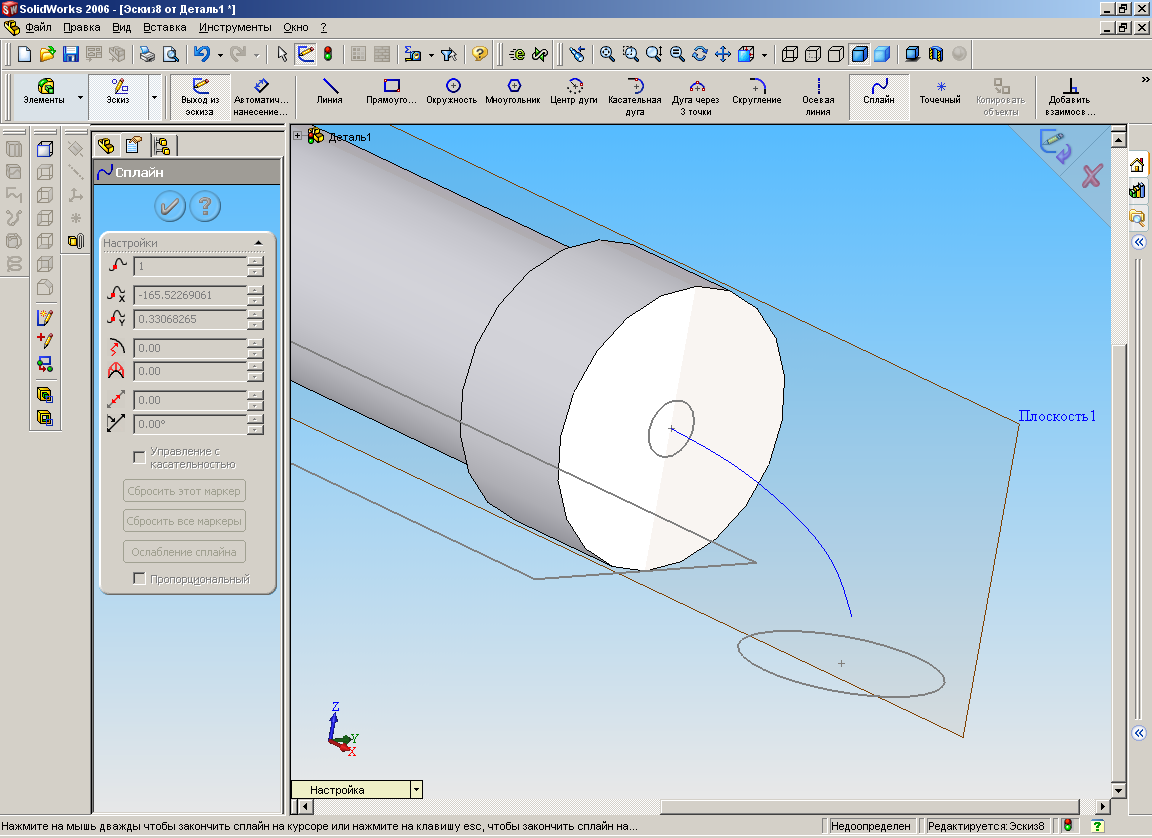Click the Open folder icon

(47, 54)
